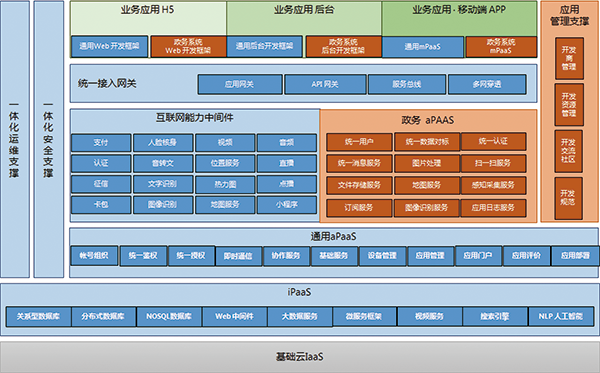
Task: Click the API网关 box
Action: coord(325,85)
